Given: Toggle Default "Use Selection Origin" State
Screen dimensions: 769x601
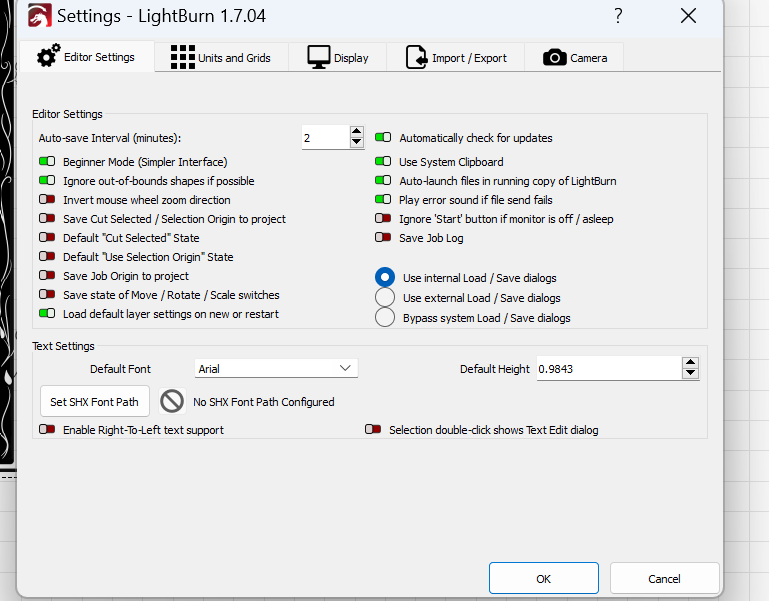Looking at the screenshot, I should pyautogui.click(x=47, y=257).
